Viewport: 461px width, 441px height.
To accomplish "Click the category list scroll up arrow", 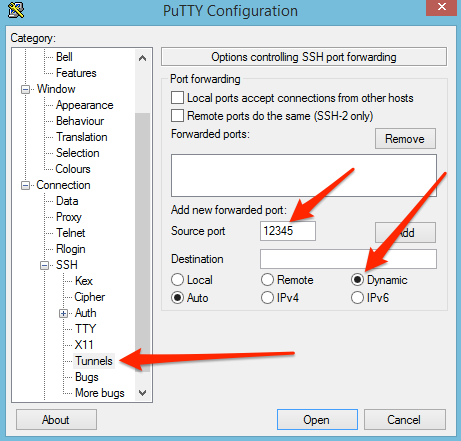I will coord(142,58).
